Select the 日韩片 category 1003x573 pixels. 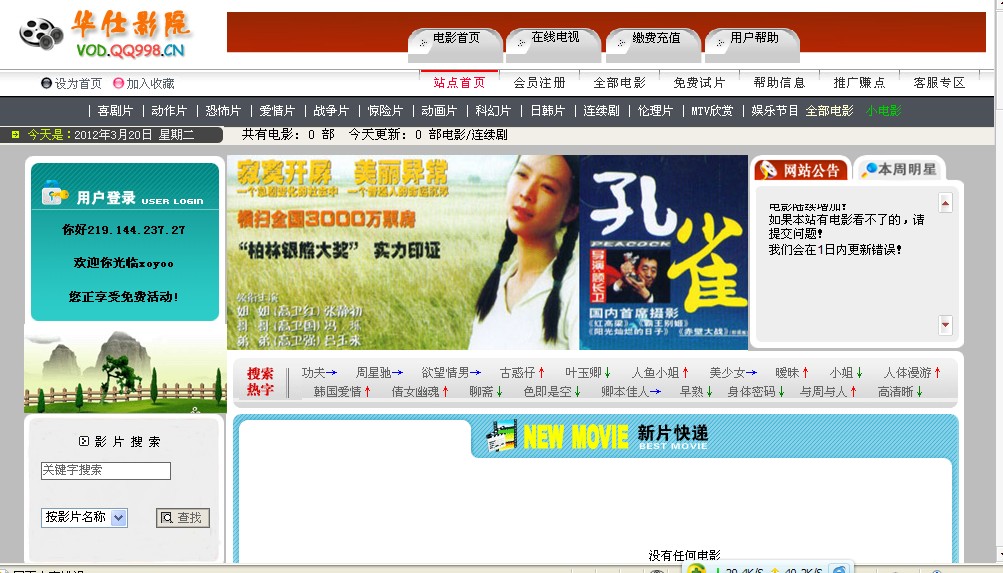click(x=548, y=111)
